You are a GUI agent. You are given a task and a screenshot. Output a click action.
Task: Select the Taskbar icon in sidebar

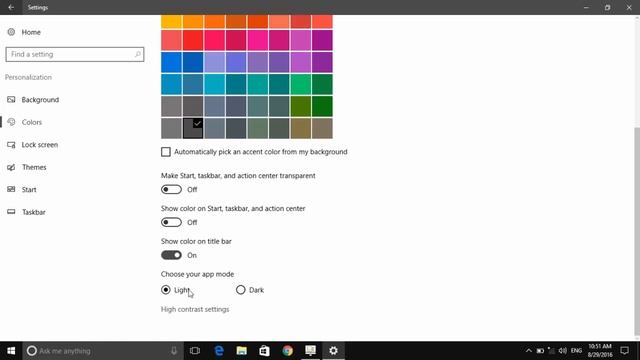click(x=11, y=212)
